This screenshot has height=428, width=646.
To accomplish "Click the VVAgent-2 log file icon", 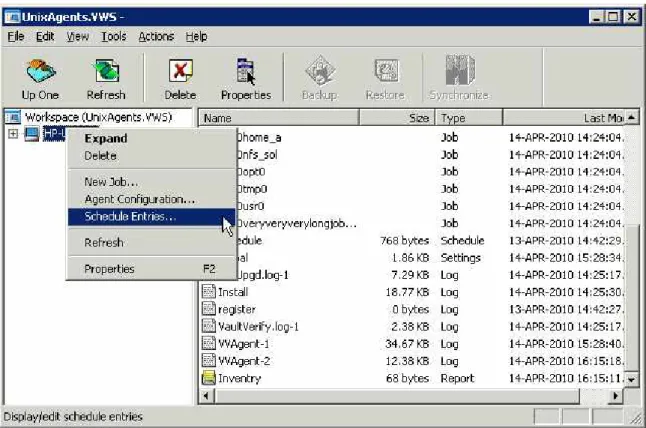I will [x=208, y=361].
